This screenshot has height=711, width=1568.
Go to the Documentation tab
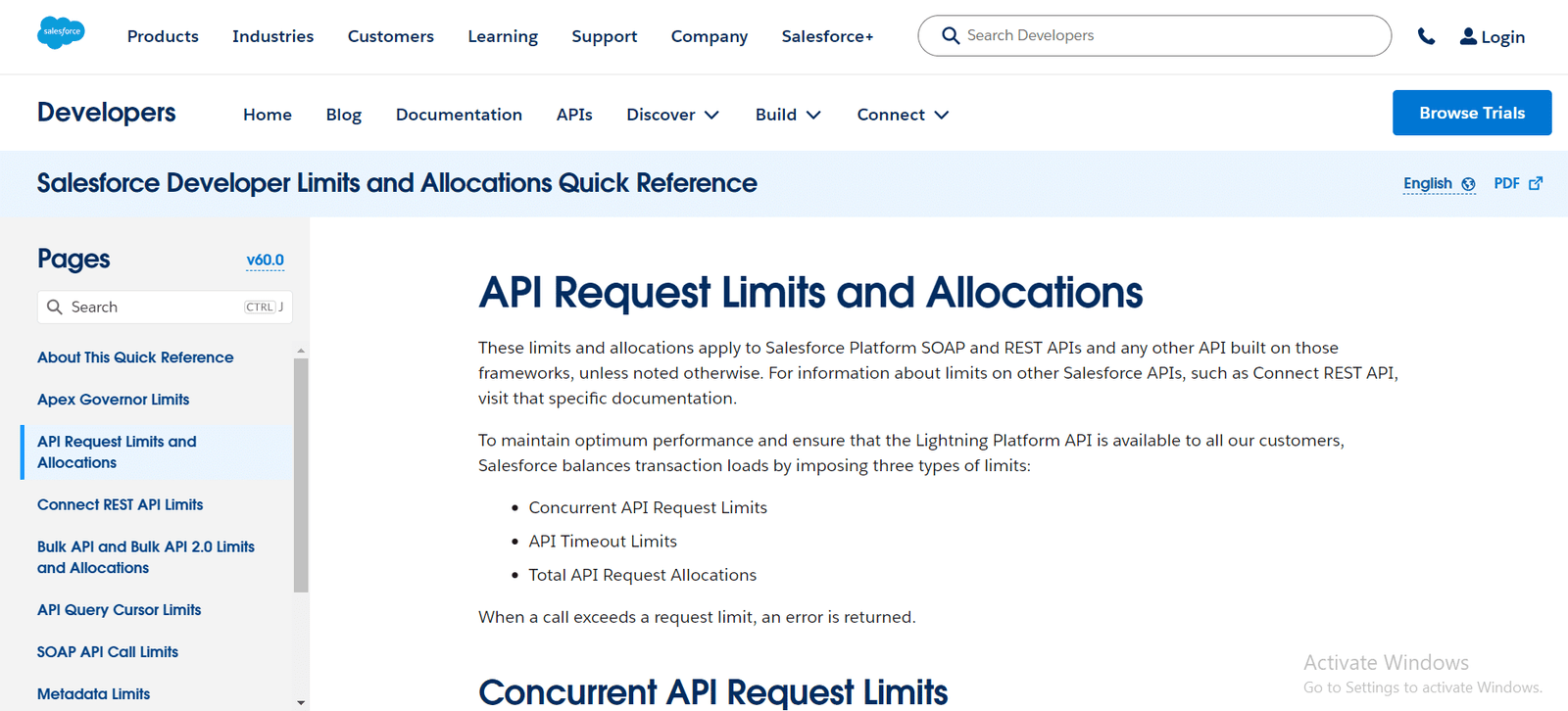[x=459, y=115]
